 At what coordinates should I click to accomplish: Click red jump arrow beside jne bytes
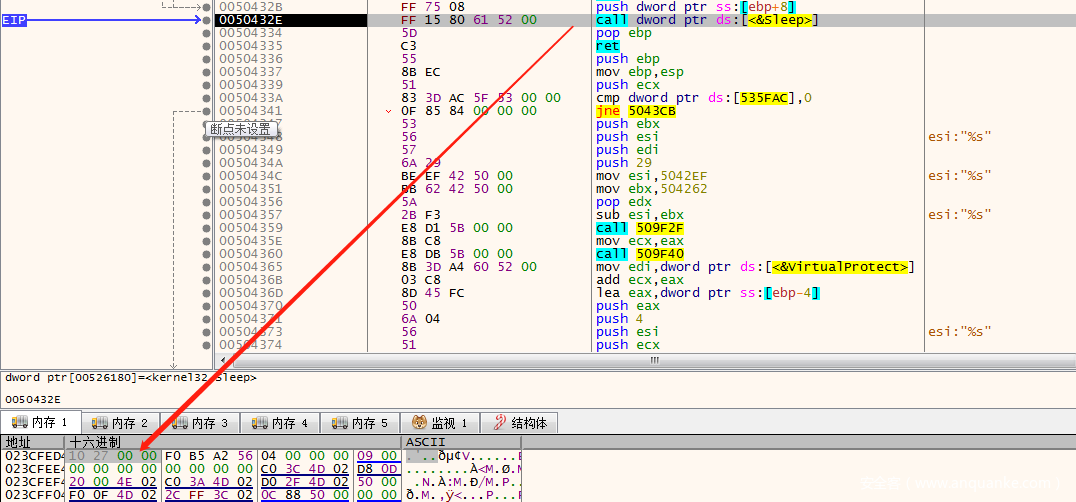388,112
